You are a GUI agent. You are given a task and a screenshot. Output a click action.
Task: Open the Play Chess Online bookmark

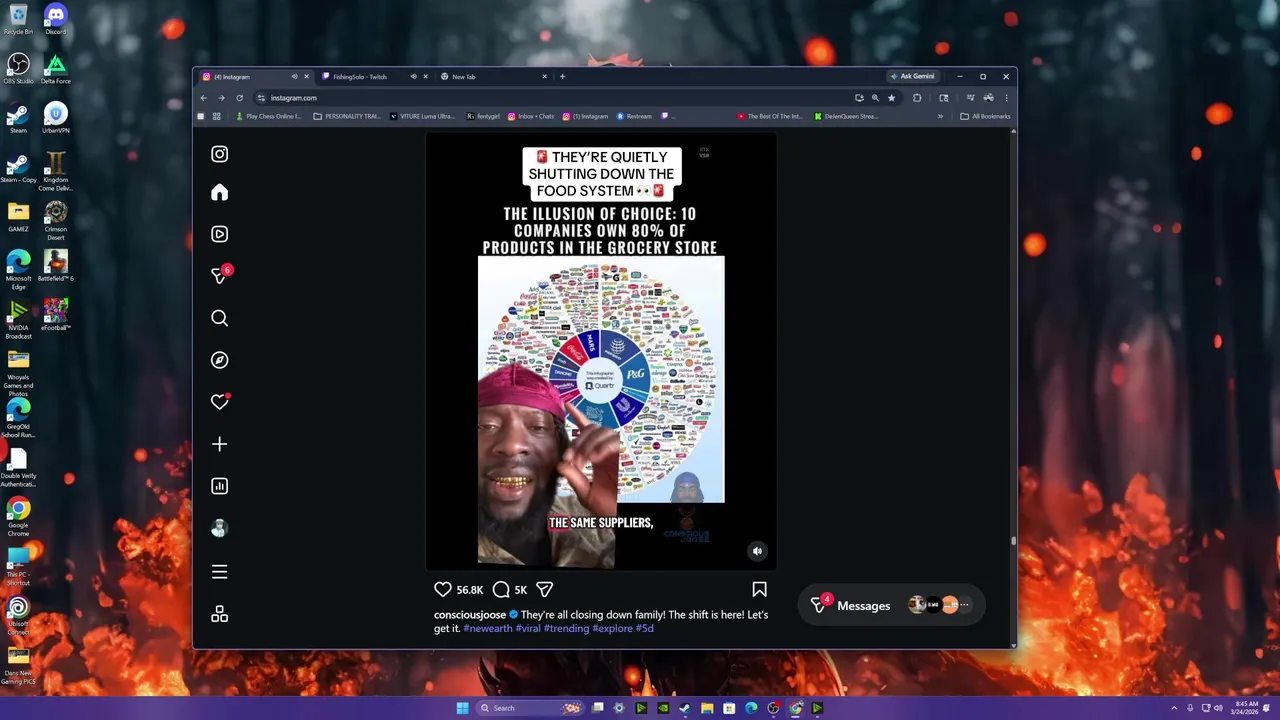[x=268, y=117]
